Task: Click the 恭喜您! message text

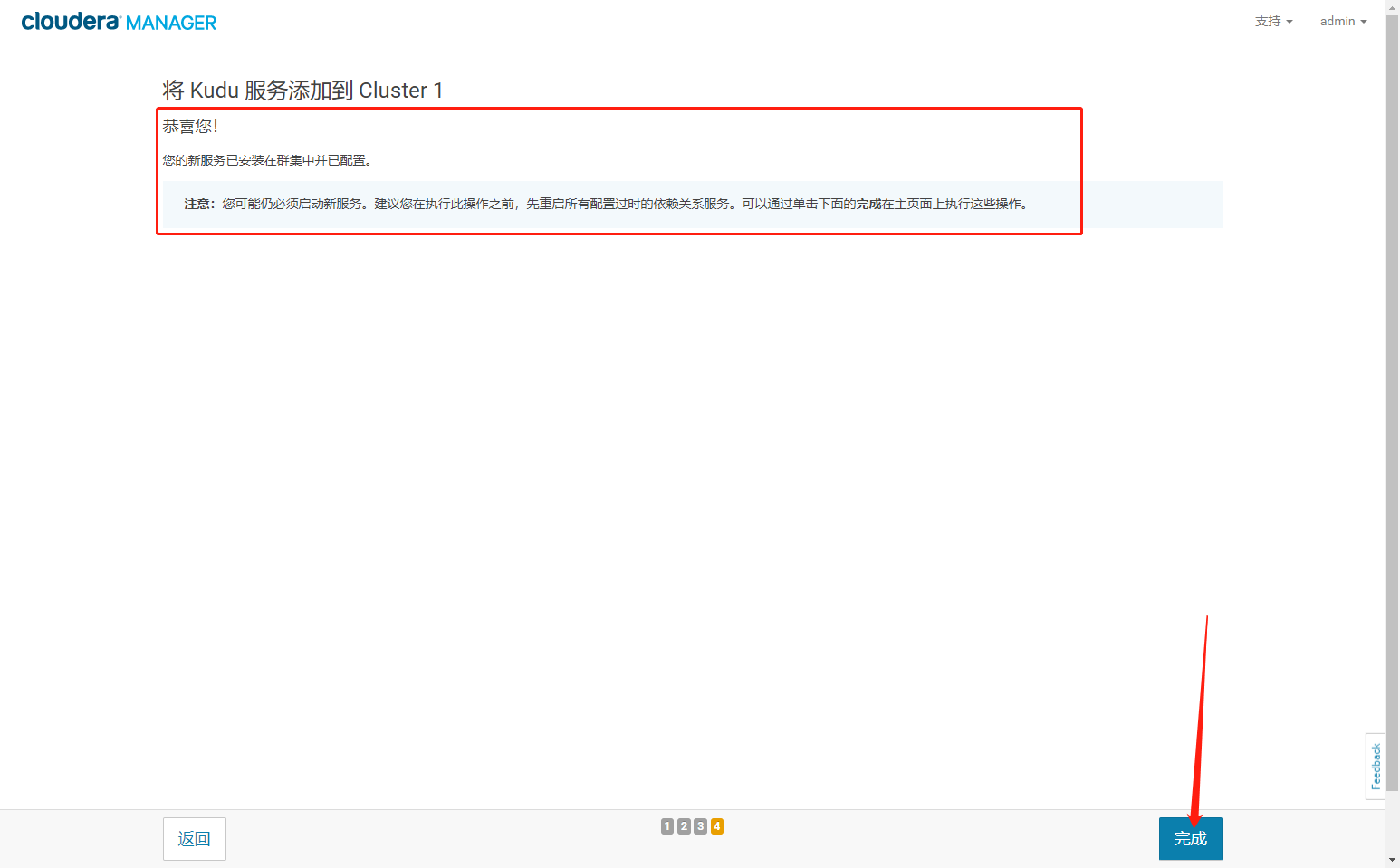Action: (x=190, y=126)
